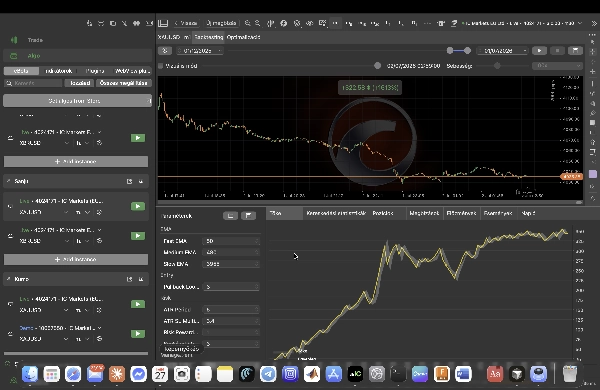Open dropdown right of the speed slider

557,66
